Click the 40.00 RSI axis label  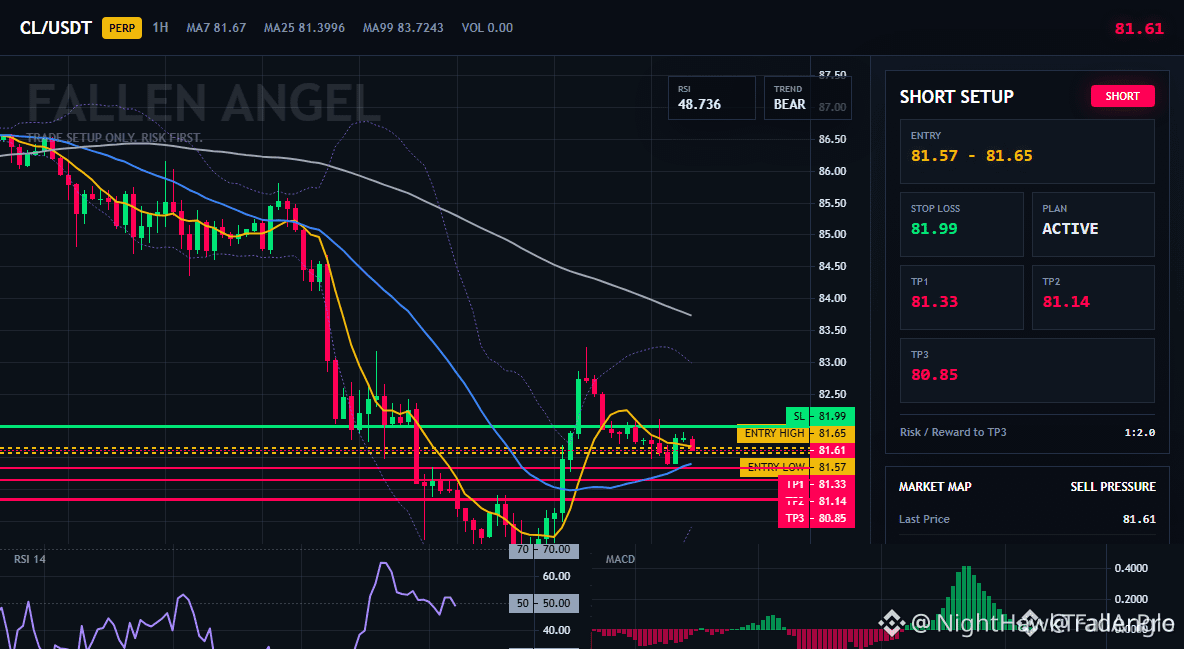(557, 630)
